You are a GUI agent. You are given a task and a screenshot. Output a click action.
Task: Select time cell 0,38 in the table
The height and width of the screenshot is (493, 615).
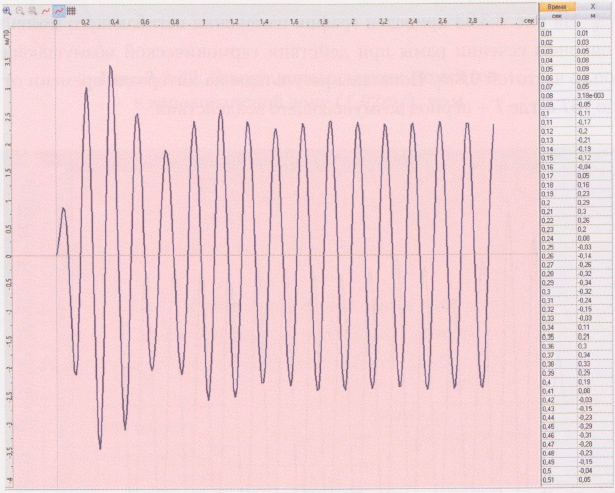(x=558, y=364)
